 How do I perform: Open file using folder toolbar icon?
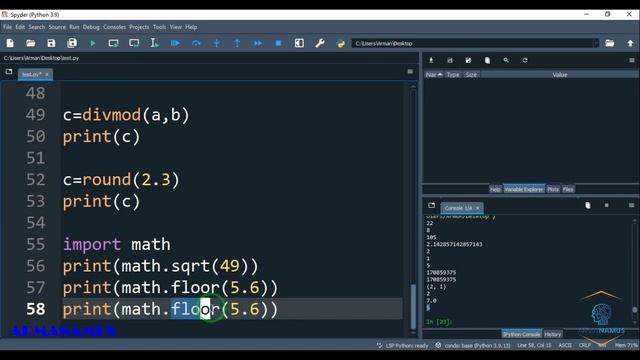pyautogui.click(x=31, y=43)
